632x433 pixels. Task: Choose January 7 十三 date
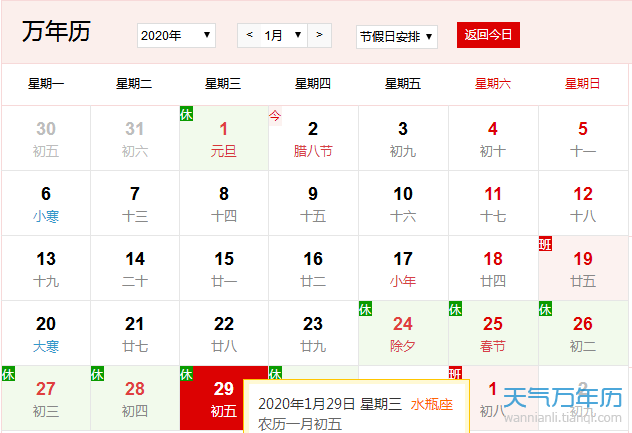[135, 204]
